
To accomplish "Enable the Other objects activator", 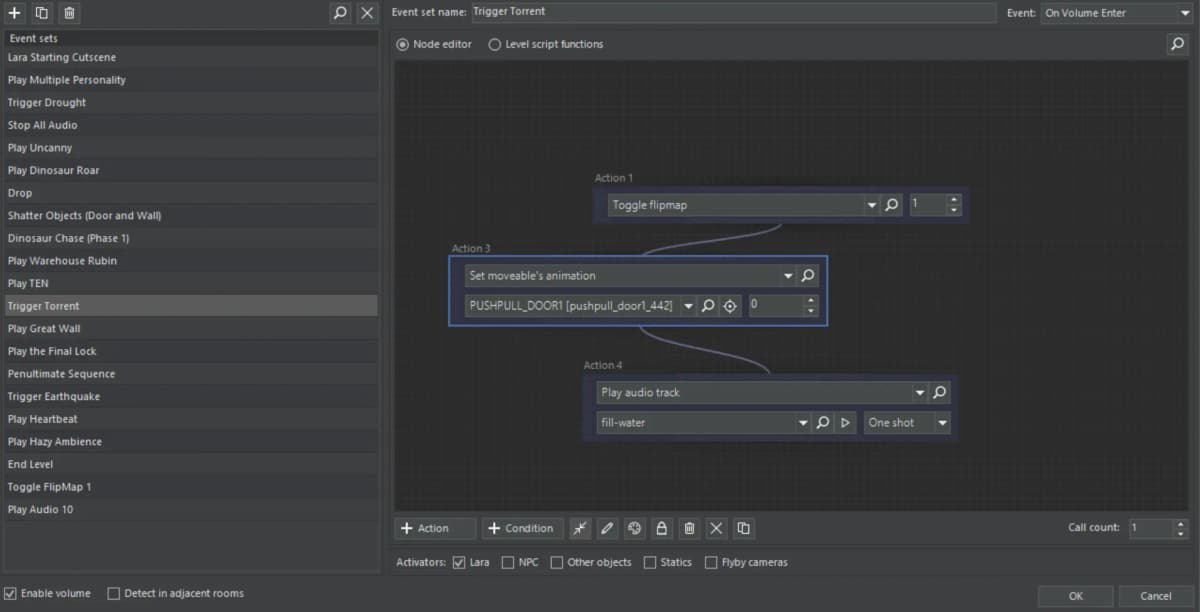I will pos(557,562).
